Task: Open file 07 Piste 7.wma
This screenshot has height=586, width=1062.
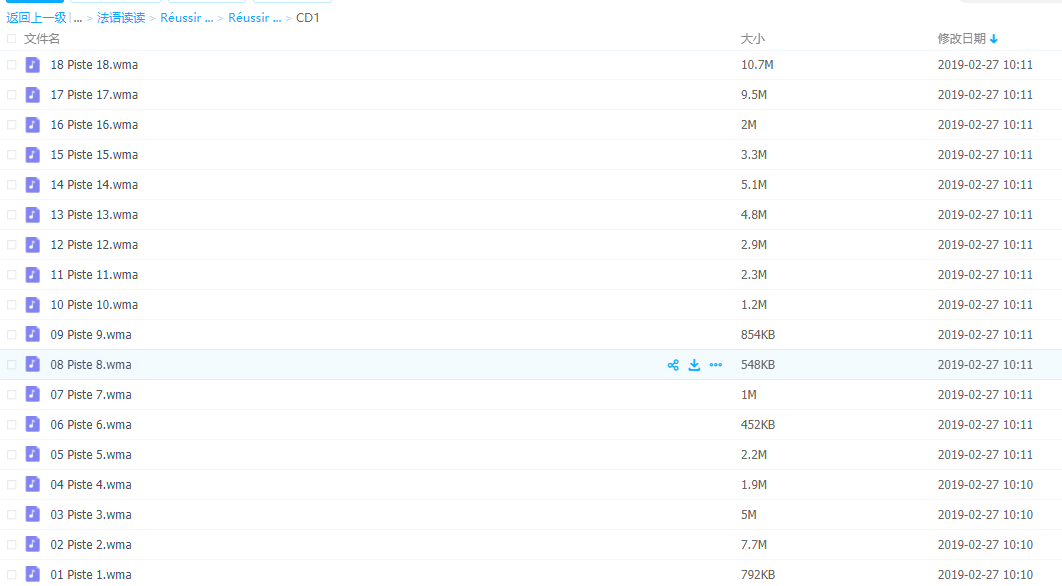Action: click(x=91, y=394)
